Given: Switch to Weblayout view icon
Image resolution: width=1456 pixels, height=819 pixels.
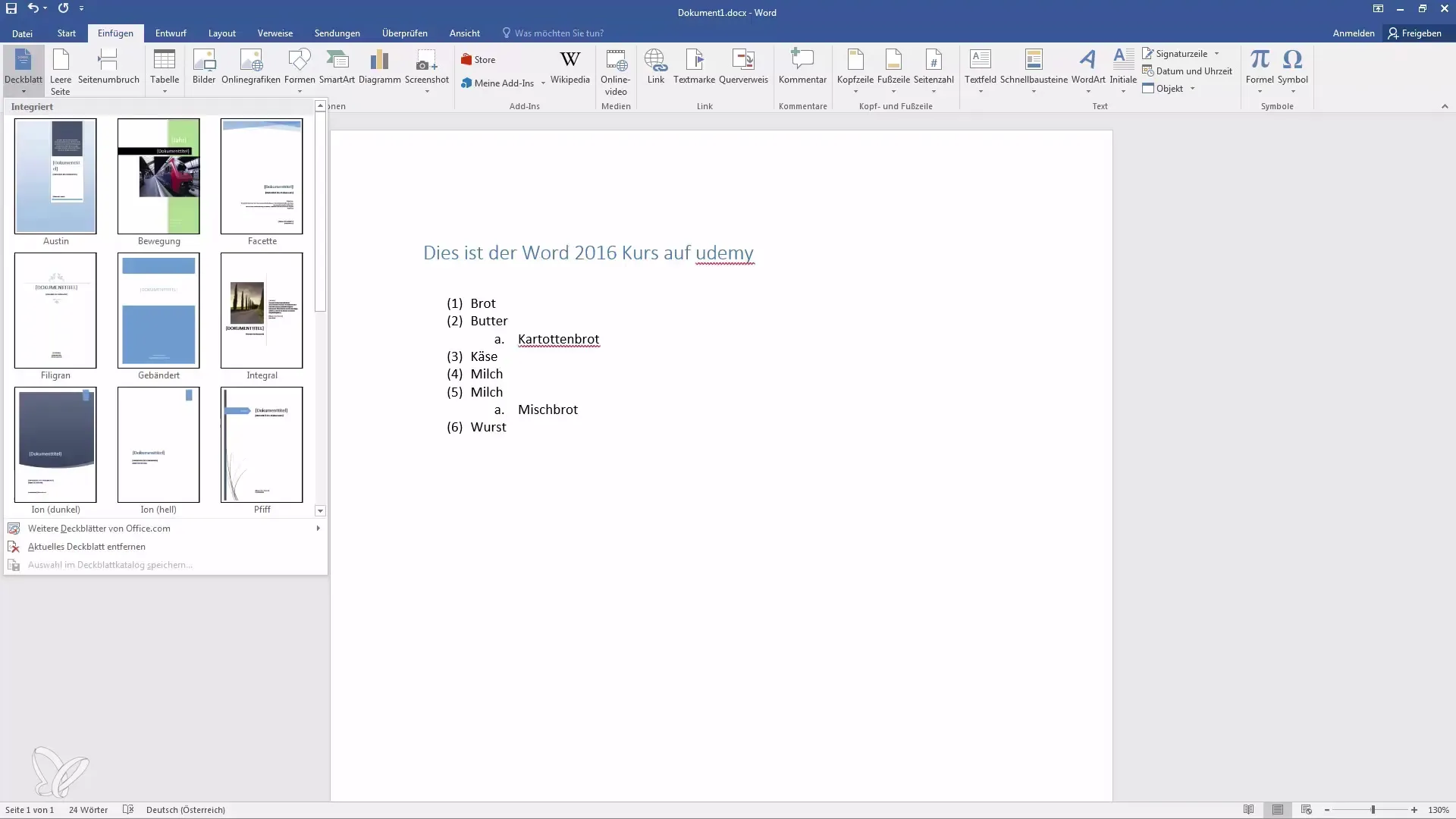Looking at the screenshot, I should pyautogui.click(x=1307, y=810).
